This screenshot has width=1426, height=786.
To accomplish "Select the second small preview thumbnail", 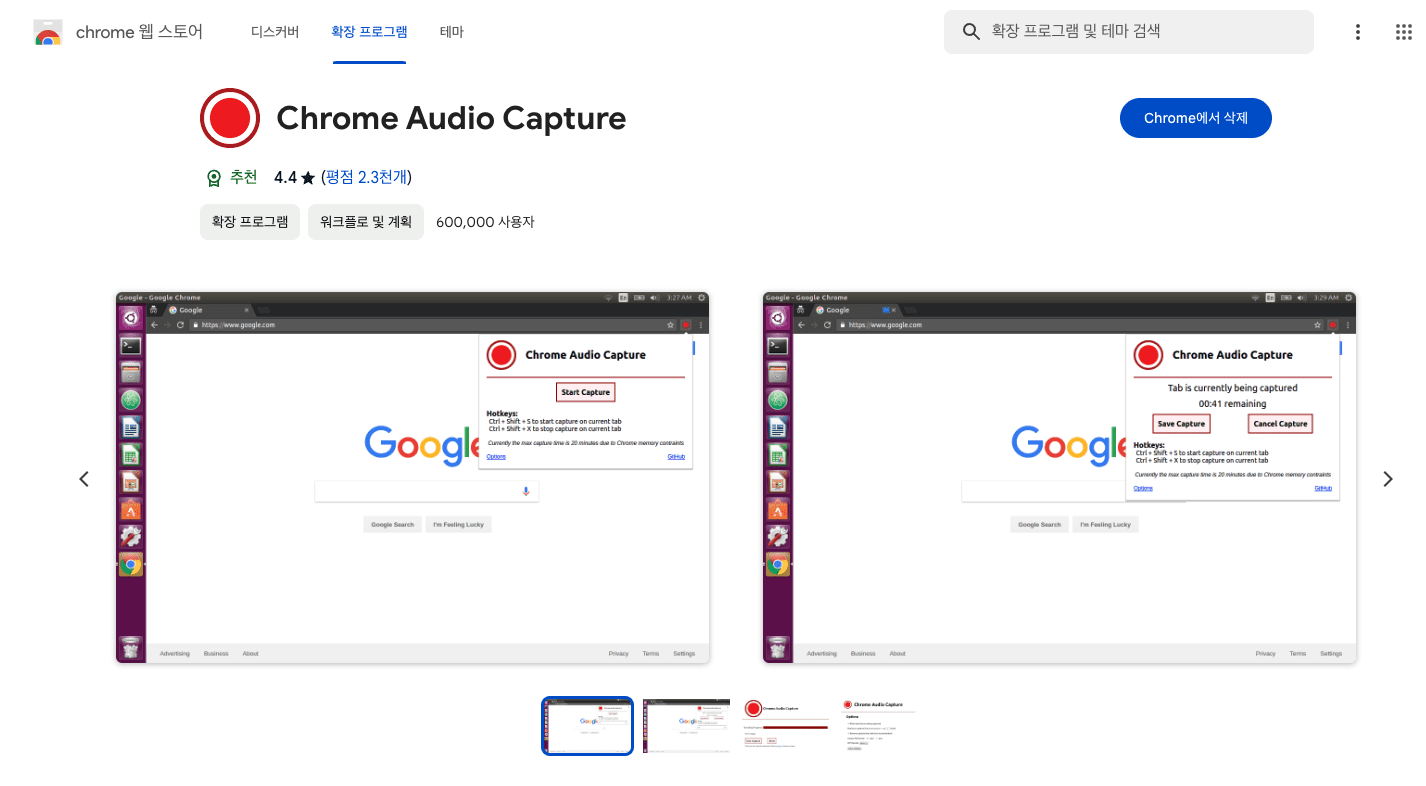I will pyautogui.click(x=687, y=726).
